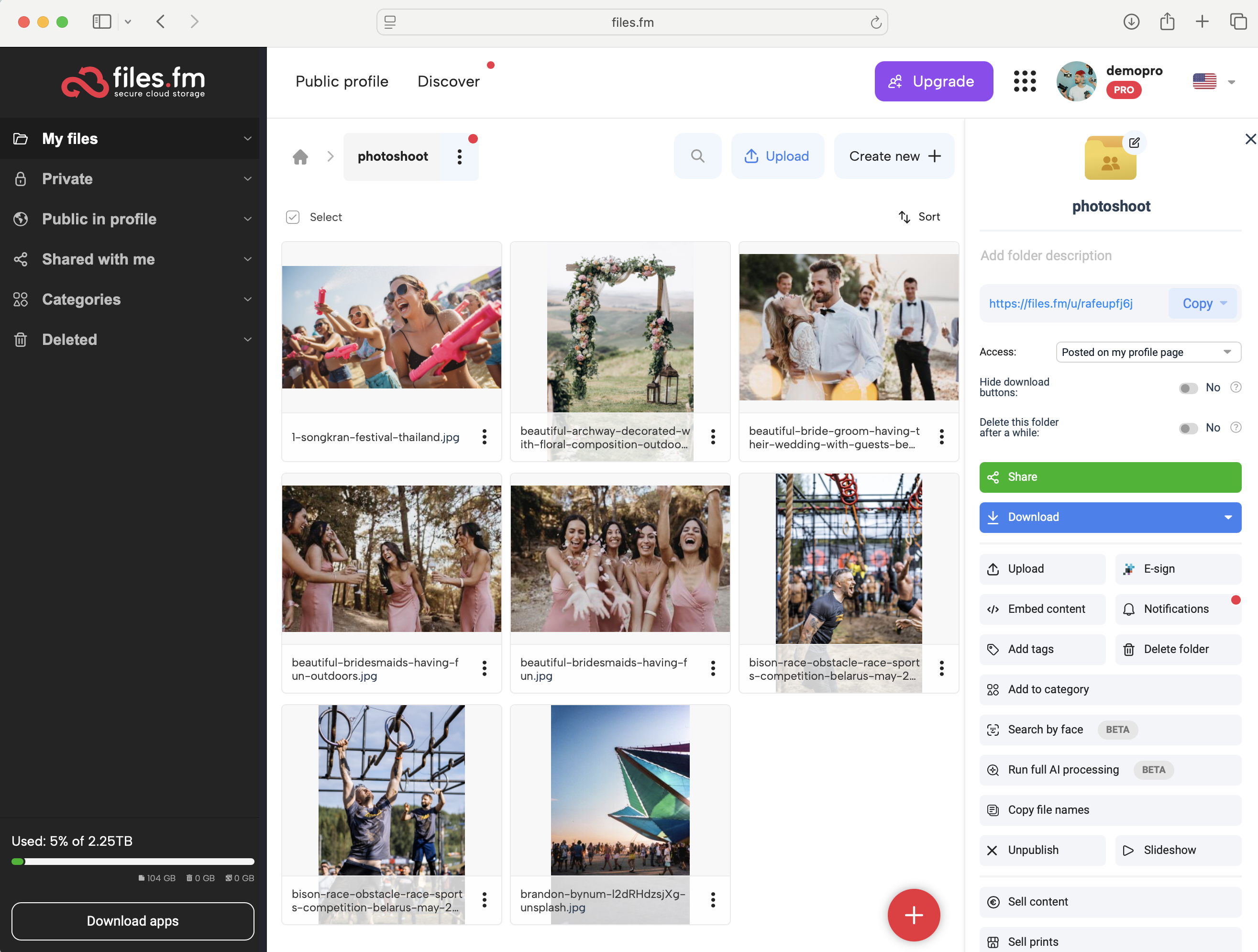Toggle Hide download buttons switch
This screenshot has width=1258, height=952.
pyautogui.click(x=1188, y=388)
